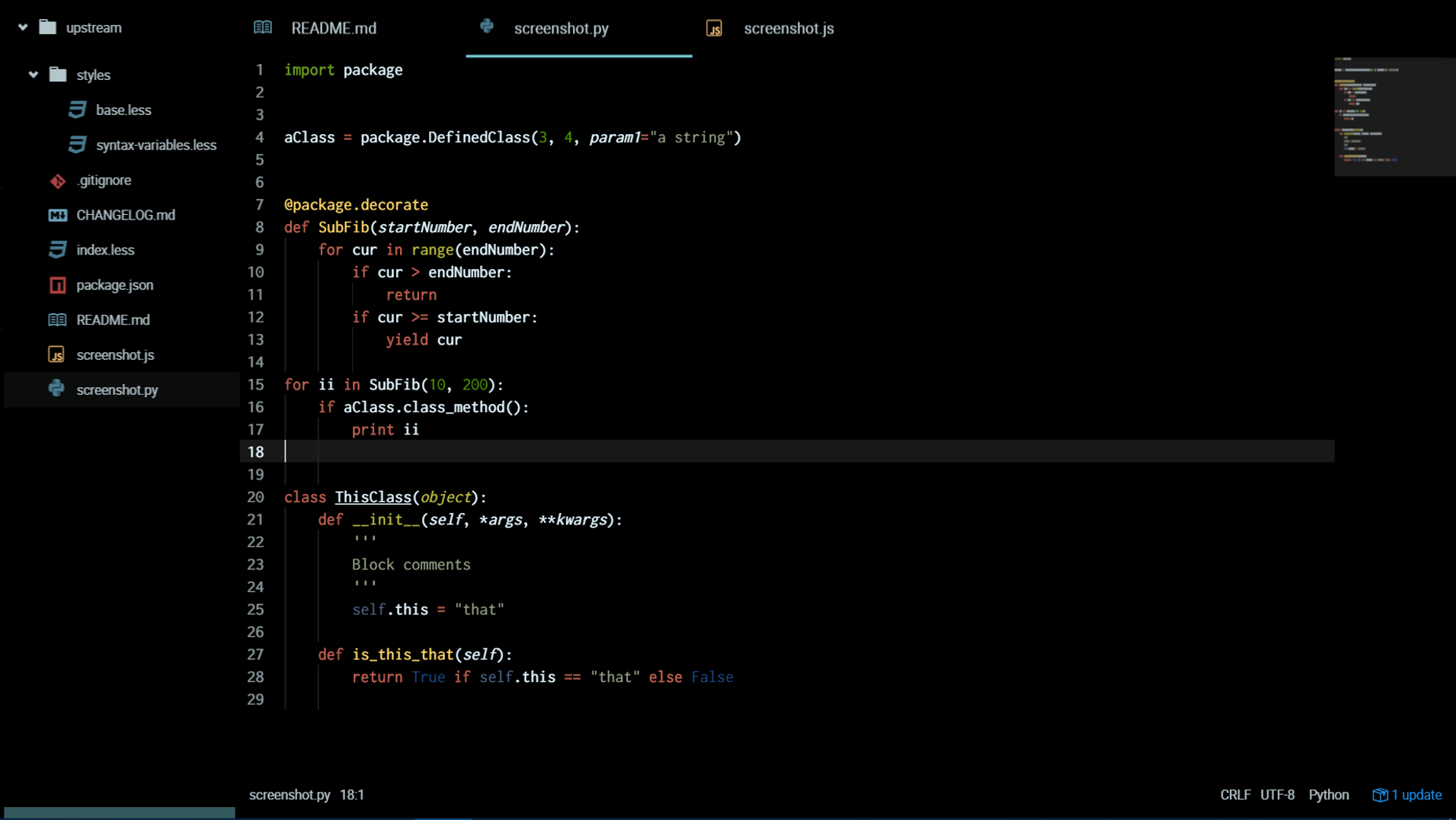Image resolution: width=1456 pixels, height=820 pixels.
Task: Open .gitignore in the tree view
Action: coord(104,181)
